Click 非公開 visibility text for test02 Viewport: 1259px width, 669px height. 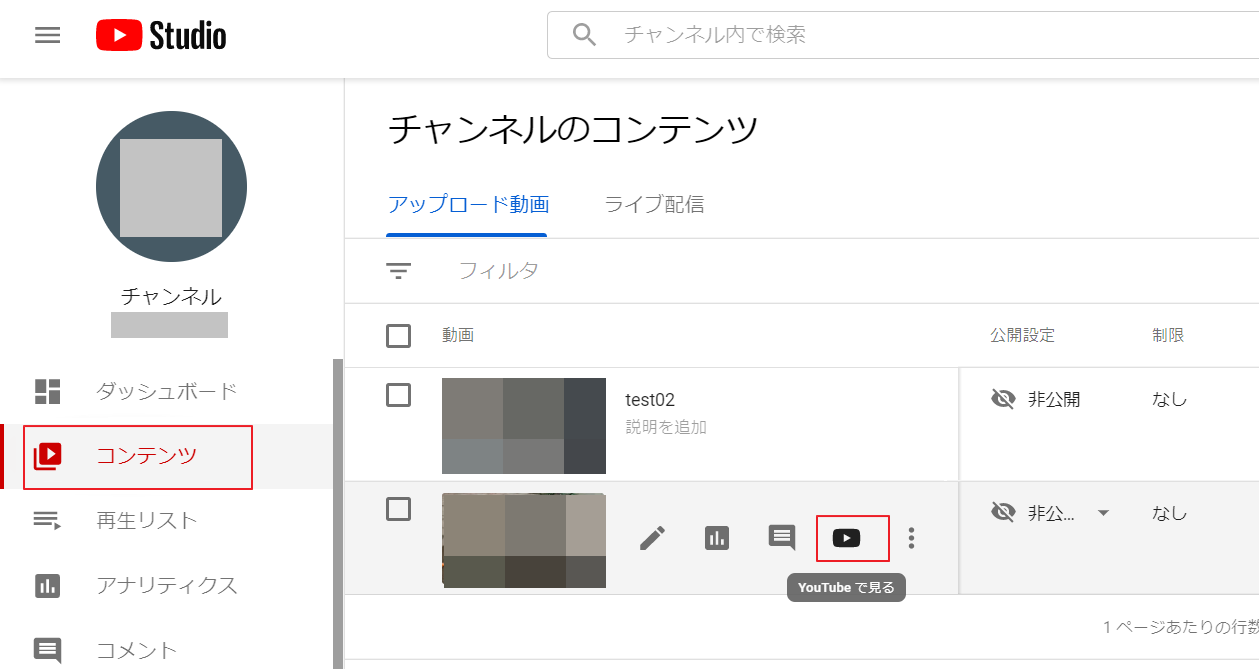1054,400
